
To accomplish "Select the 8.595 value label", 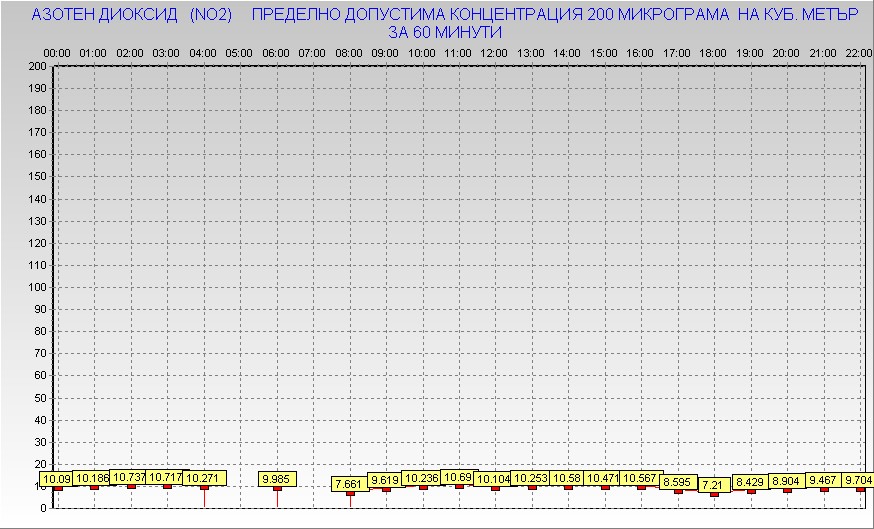I will pyautogui.click(x=678, y=482).
